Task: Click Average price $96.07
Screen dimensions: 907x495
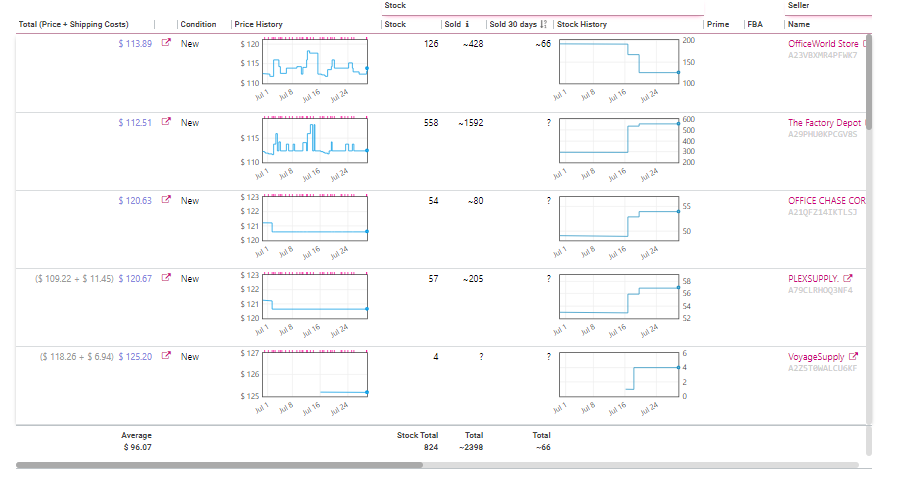Action: [x=138, y=447]
